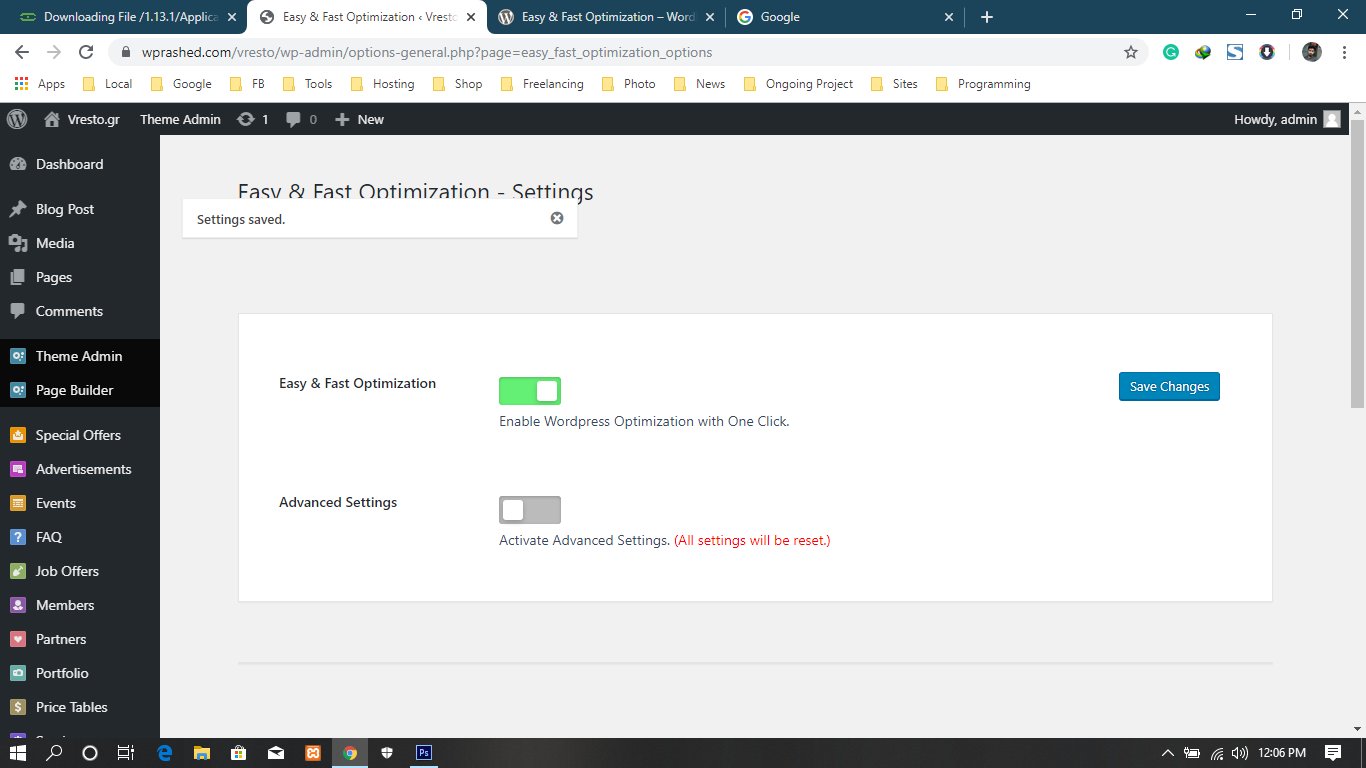Open Photoshop from the taskbar
Screen dimensions: 1366x768
tap(423, 753)
